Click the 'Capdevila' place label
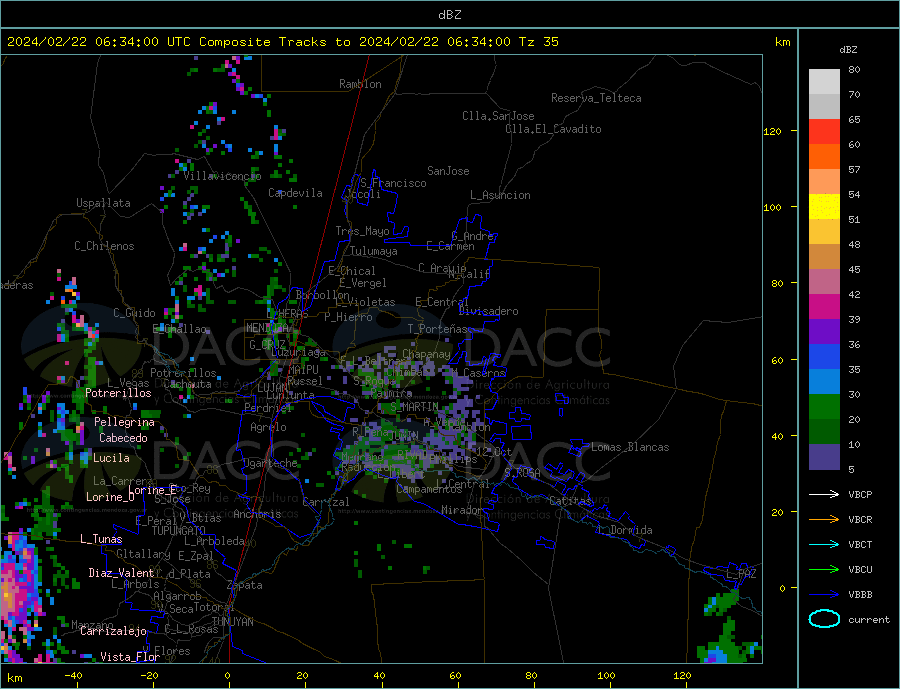Viewport: 900px width, 689px height. pyautogui.click(x=295, y=193)
